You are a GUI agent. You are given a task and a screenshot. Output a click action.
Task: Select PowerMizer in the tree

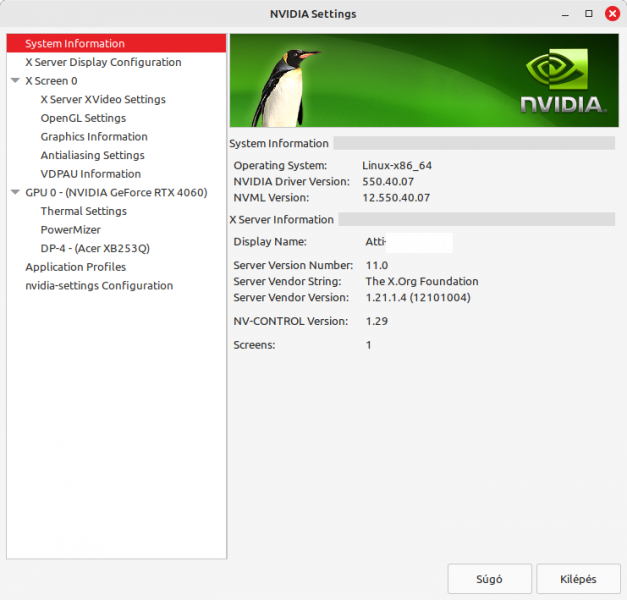(70, 230)
